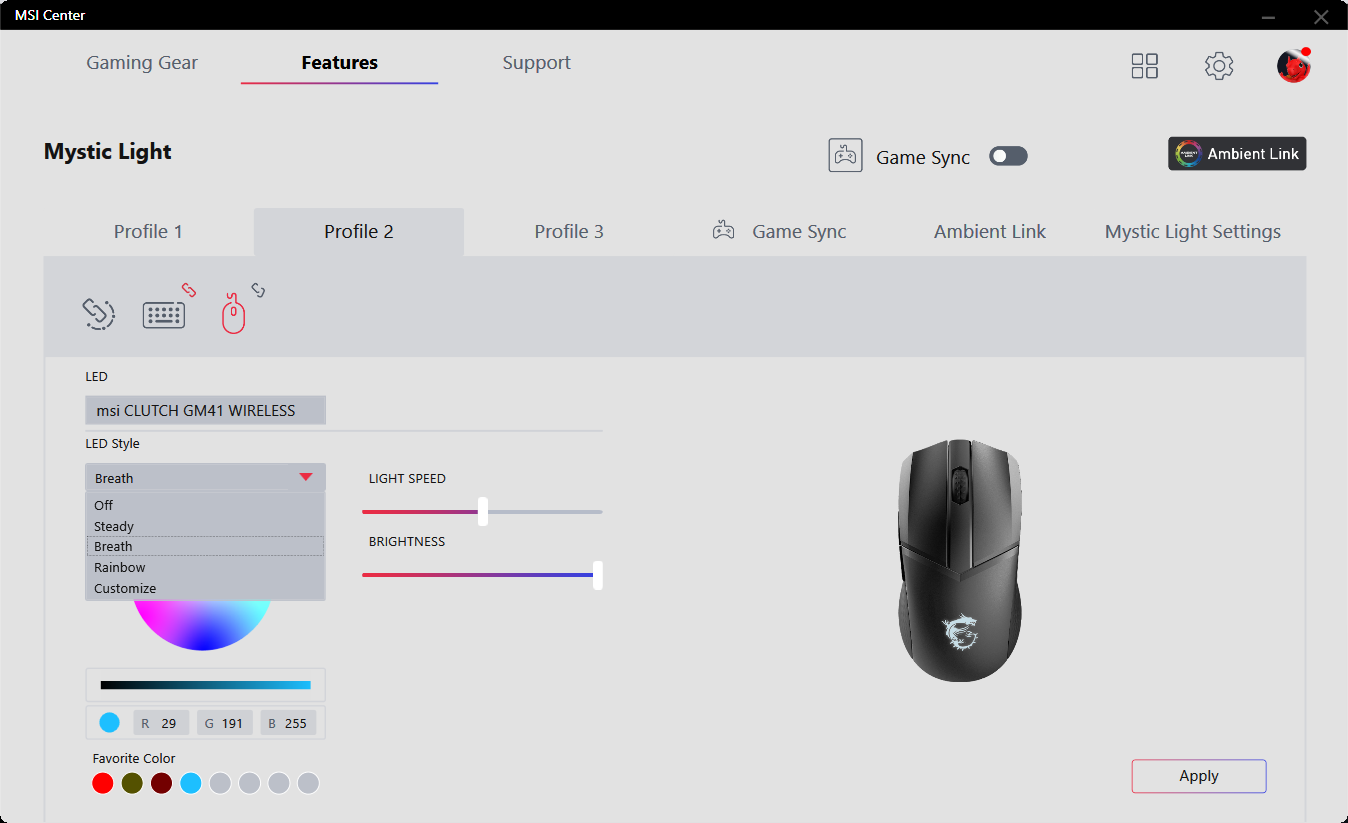The height and width of the screenshot is (823, 1348).
Task: Choose Customize LED style
Action: pos(205,588)
